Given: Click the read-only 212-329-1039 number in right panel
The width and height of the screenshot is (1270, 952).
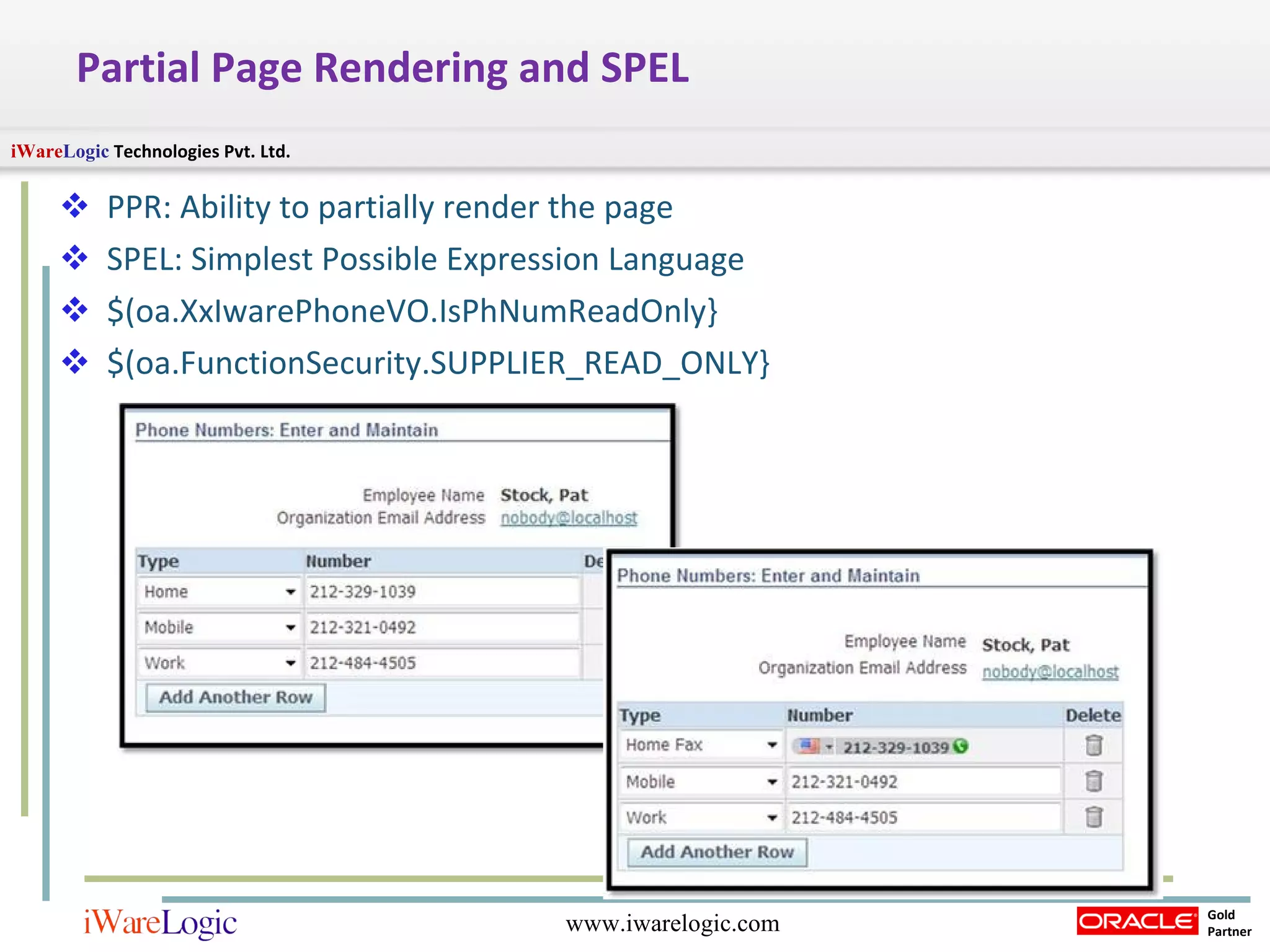Looking at the screenshot, I should (895, 747).
